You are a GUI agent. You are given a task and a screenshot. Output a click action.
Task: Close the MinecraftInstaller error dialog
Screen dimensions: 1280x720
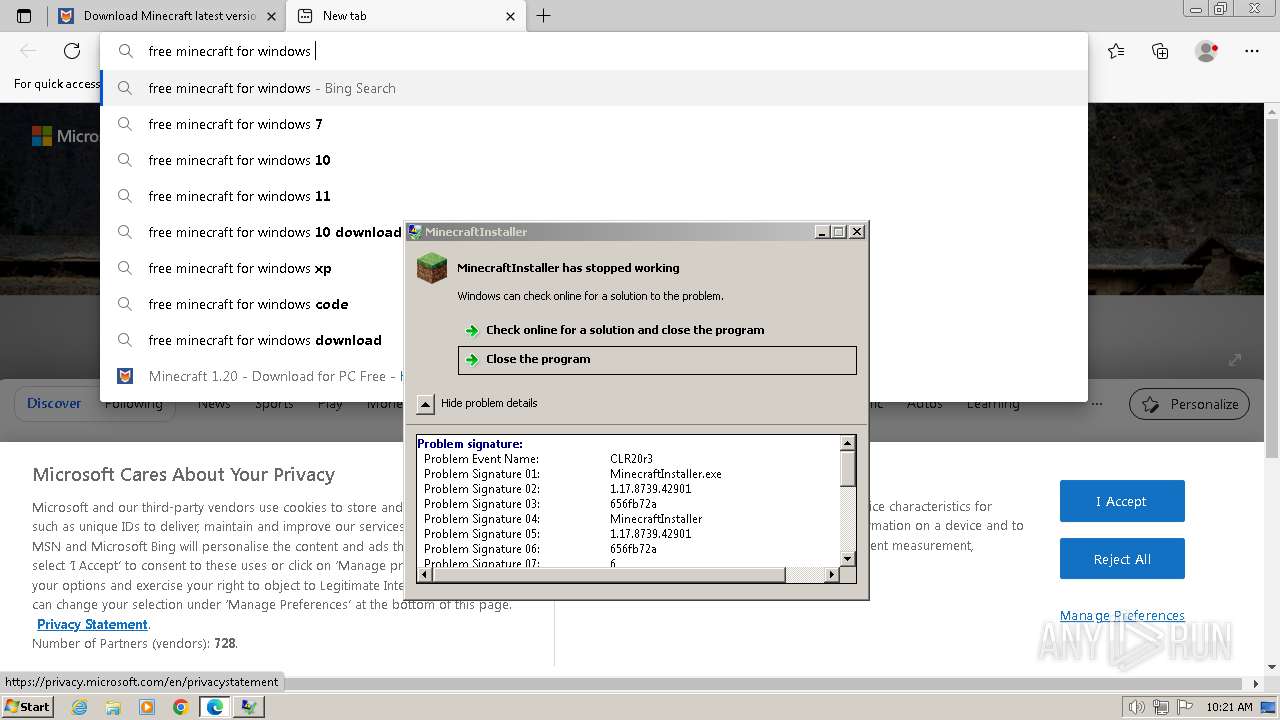point(856,232)
